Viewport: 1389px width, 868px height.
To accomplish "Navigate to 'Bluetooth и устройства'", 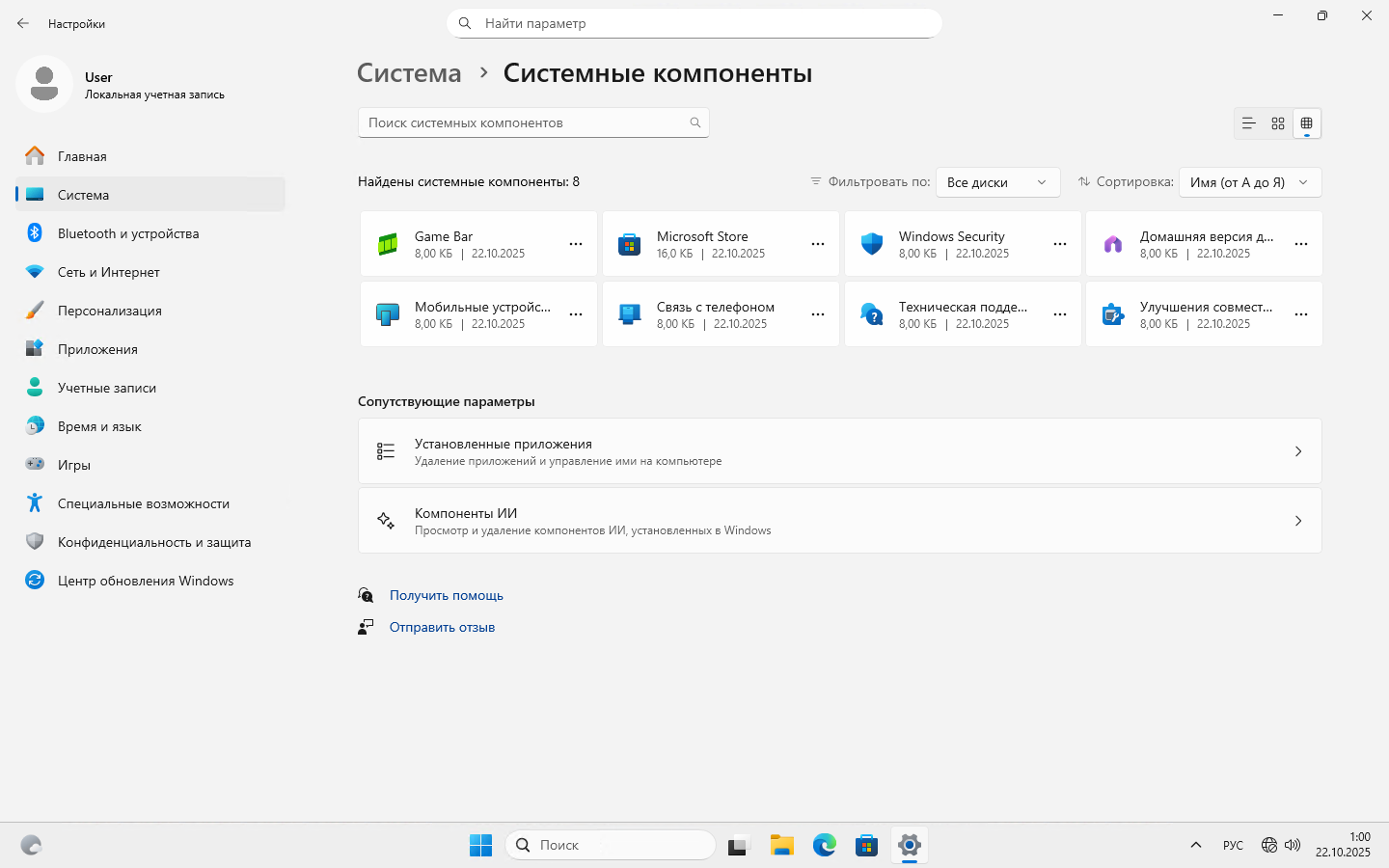I will coord(127,233).
